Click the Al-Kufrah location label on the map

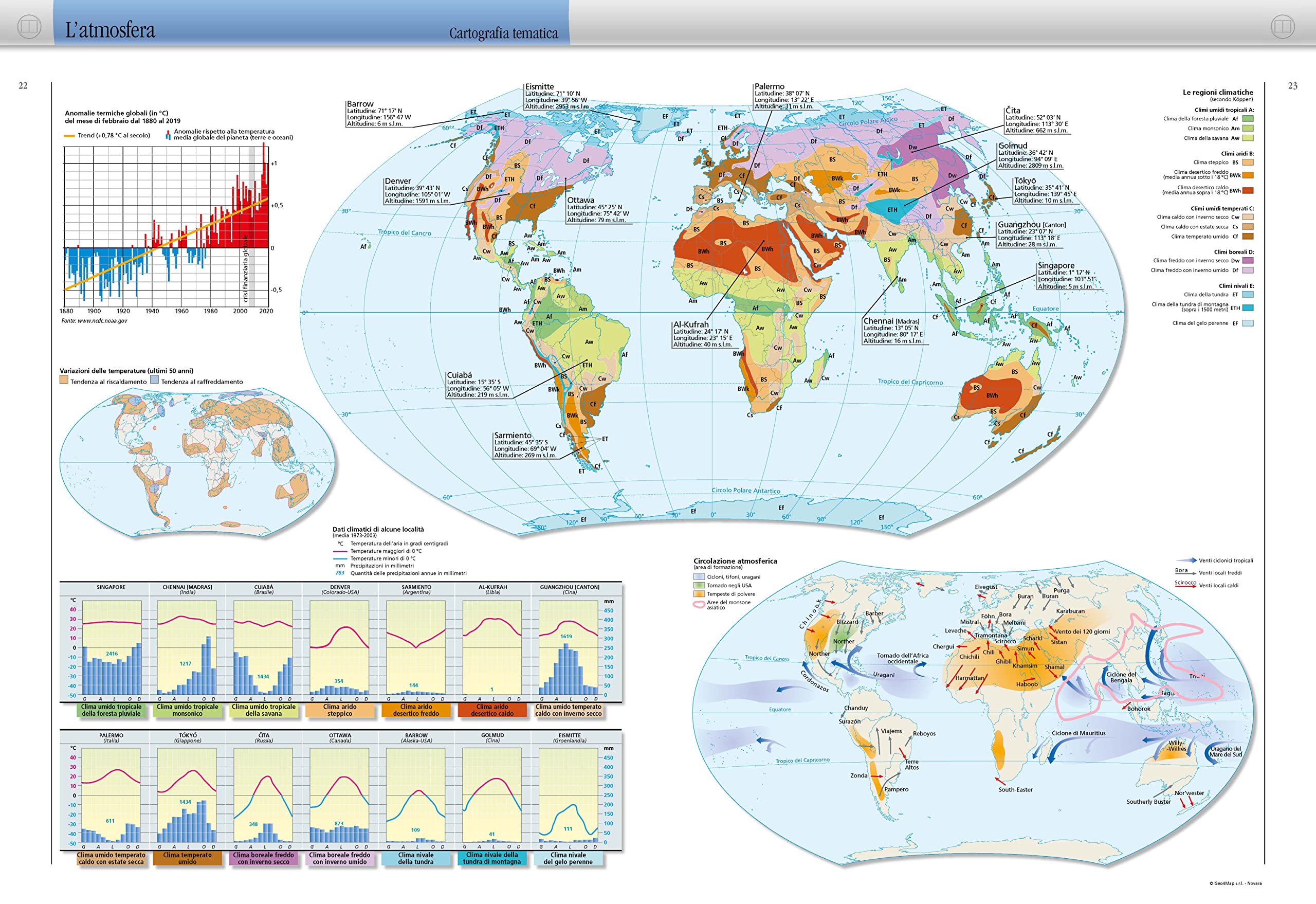(x=691, y=324)
